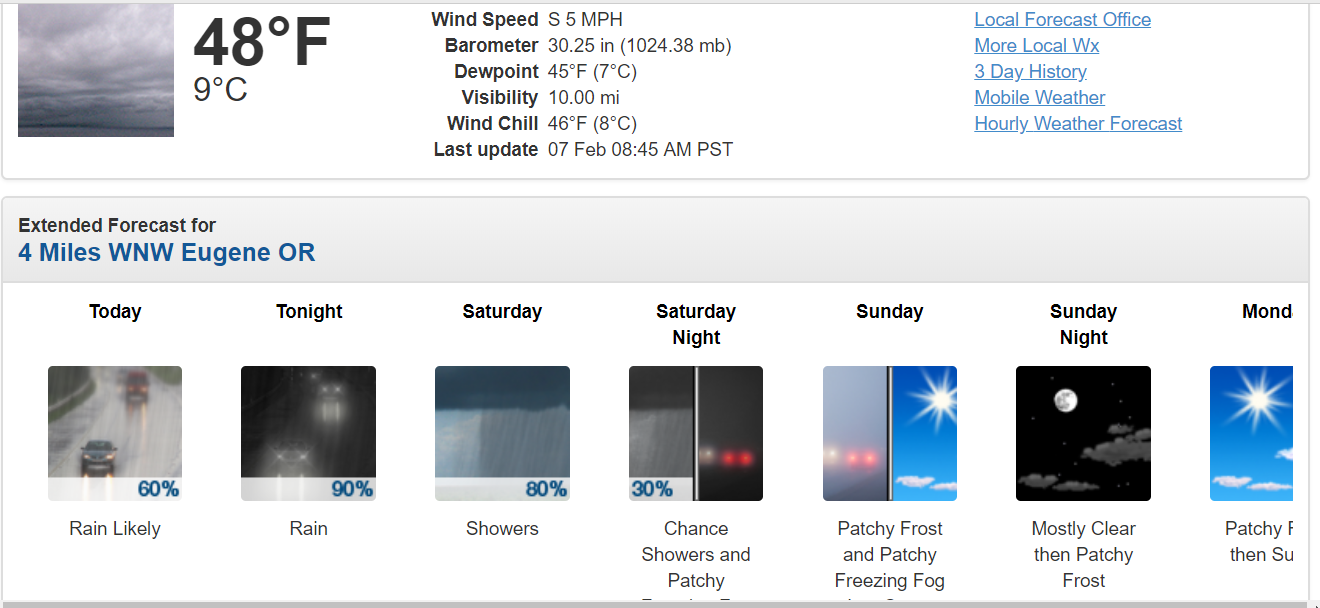Screen dimensions: 1320x608
Task: Click the Sunday Patchy Frost forecast icon
Action: (x=889, y=433)
